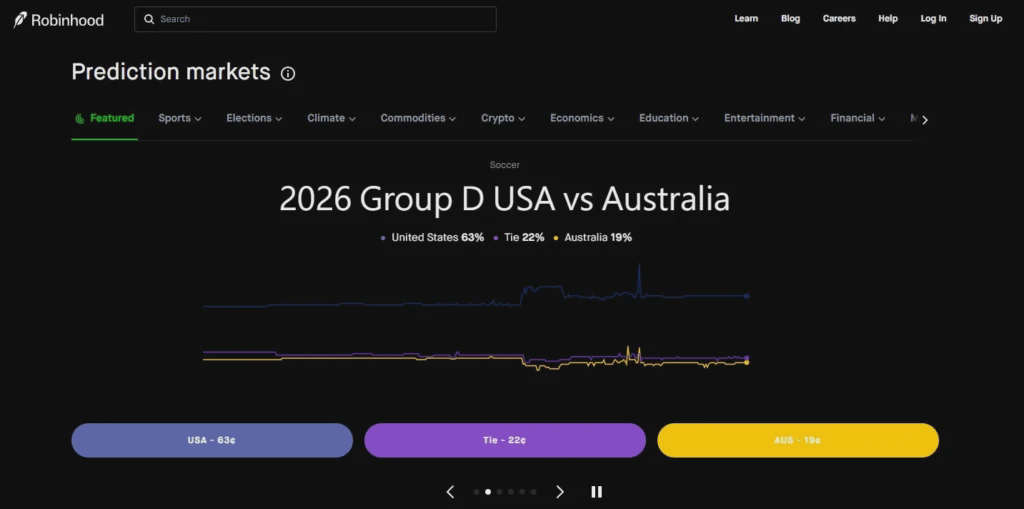The height and width of the screenshot is (509, 1024).
Task: Open the Careers link
Action: 839,19
